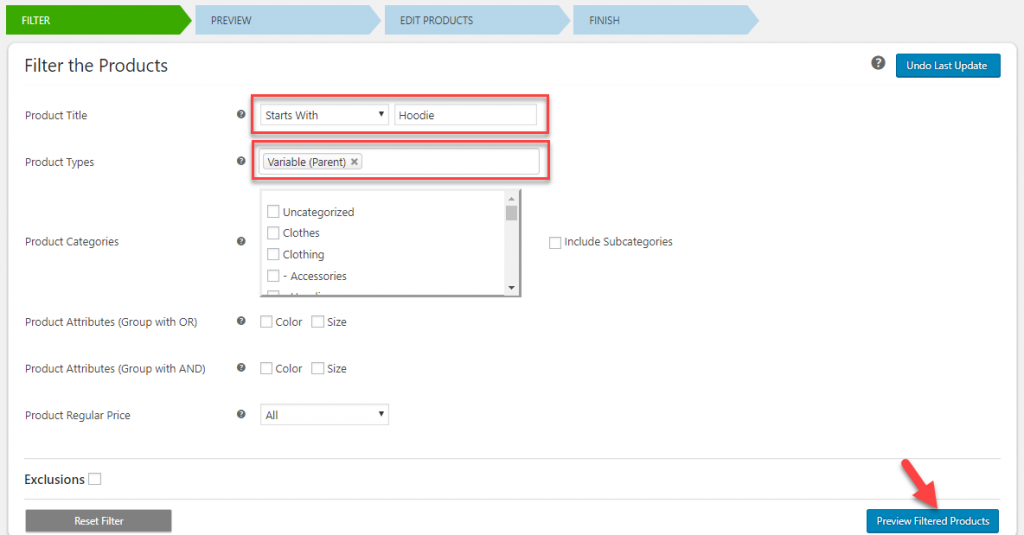The height and width of the screenshot is (535, 1024).
Task: Enable Include Subcategories
Action: [554, 242]
